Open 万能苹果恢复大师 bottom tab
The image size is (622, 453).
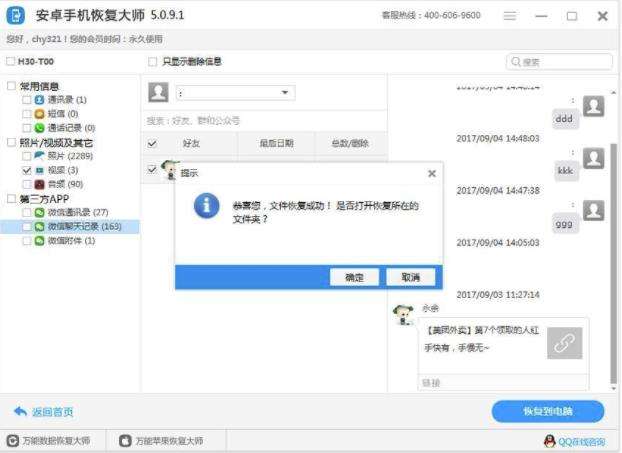pos(166,441)
